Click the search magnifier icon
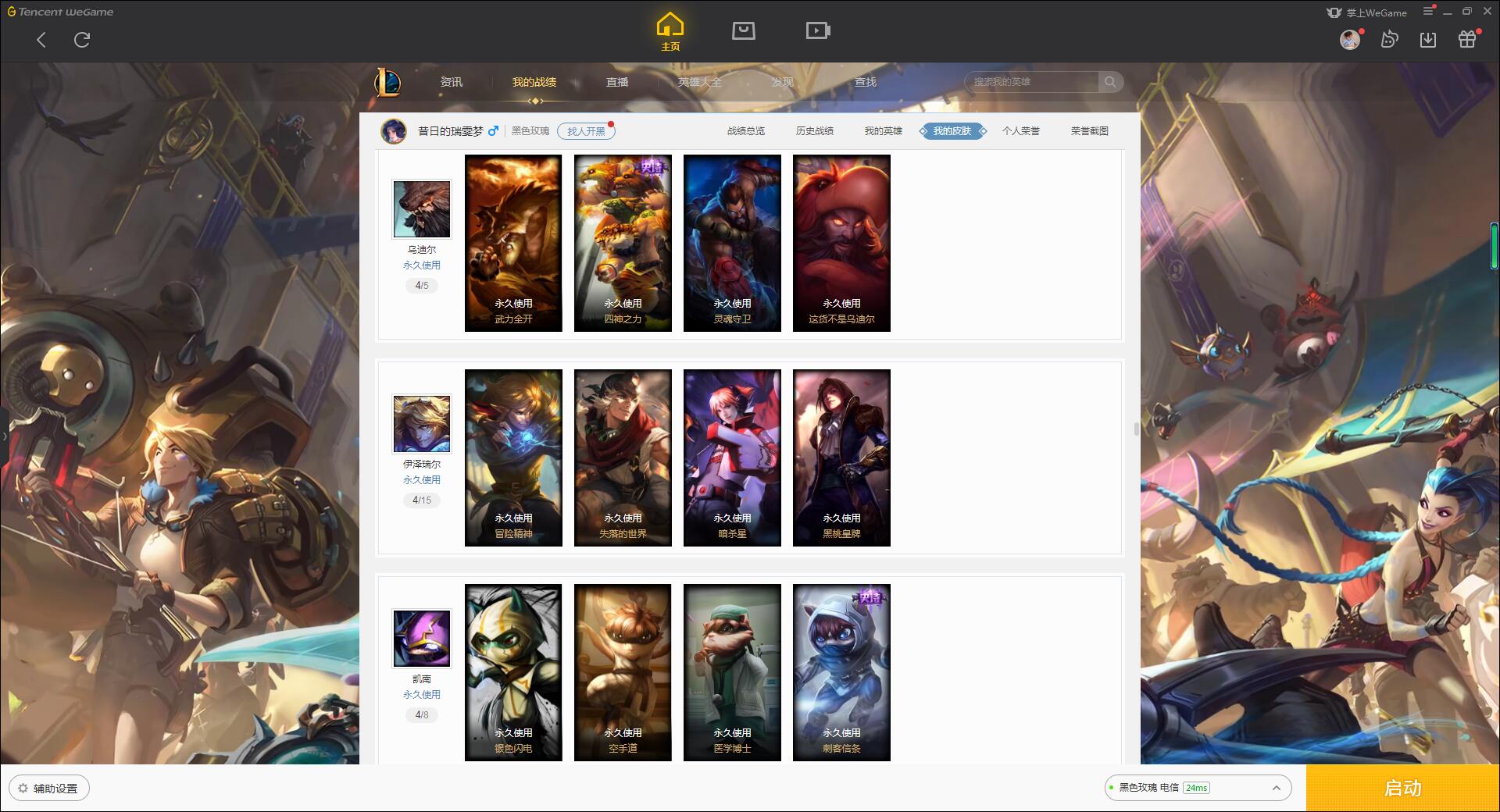 [1110, 82]
